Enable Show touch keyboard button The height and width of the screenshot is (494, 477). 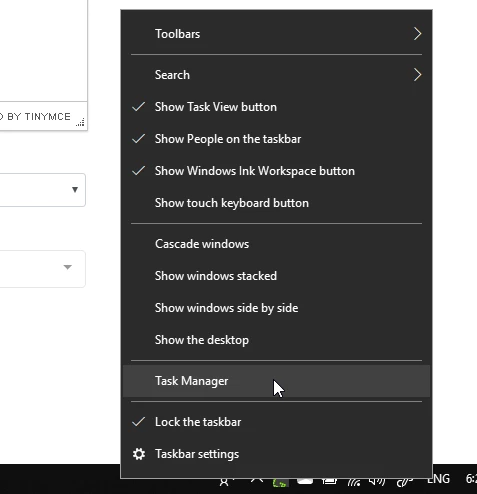pos(276,203)
